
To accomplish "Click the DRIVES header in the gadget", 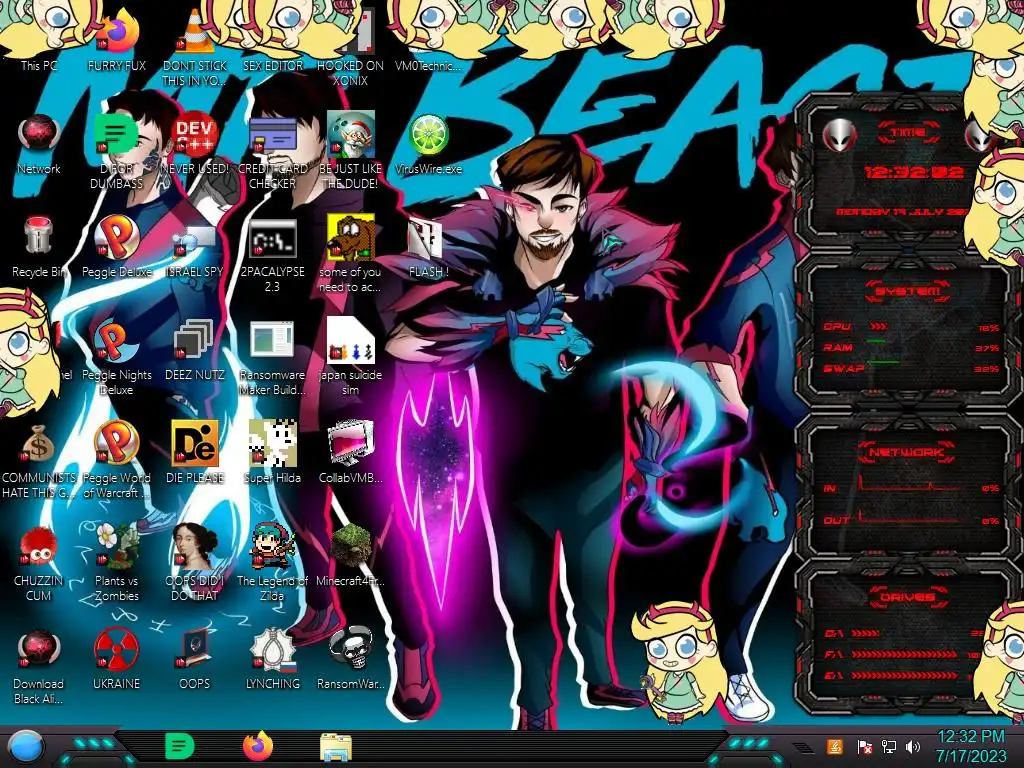I will point(907,597).
